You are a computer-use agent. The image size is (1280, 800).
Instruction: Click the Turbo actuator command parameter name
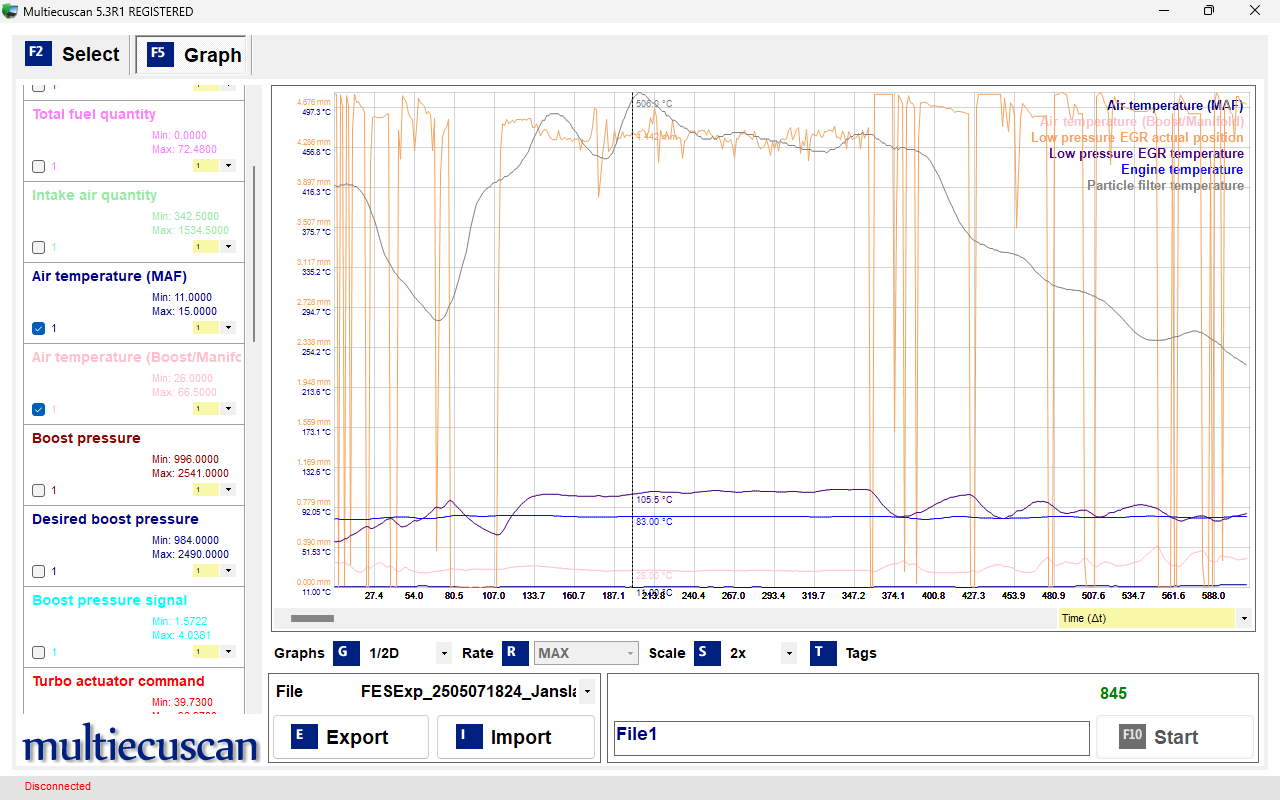coord(118,681)
